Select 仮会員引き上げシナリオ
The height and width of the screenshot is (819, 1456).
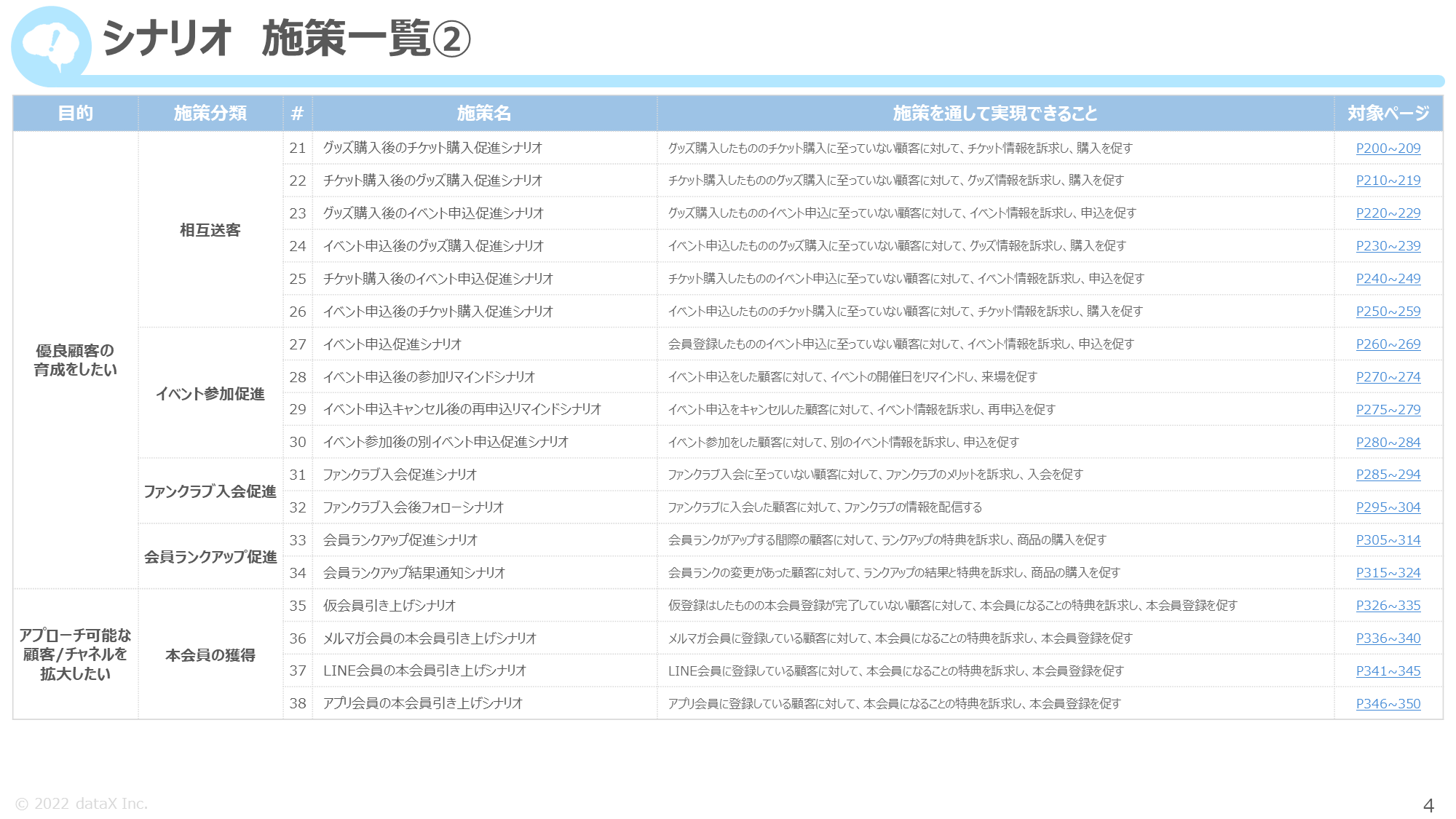[389, 606]
